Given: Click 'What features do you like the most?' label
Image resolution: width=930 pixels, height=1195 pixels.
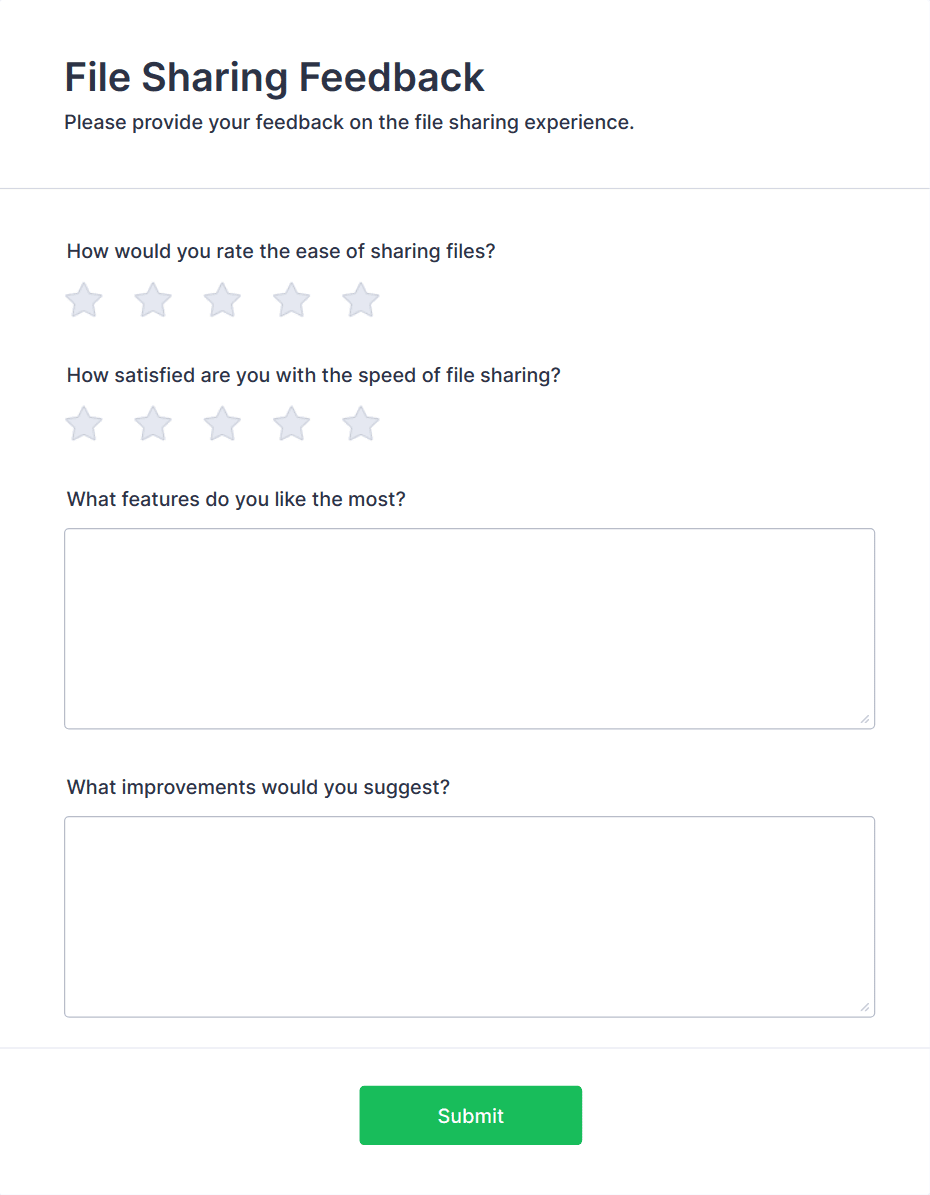Looking at the screenshot, I should click(x=236, y=499).
